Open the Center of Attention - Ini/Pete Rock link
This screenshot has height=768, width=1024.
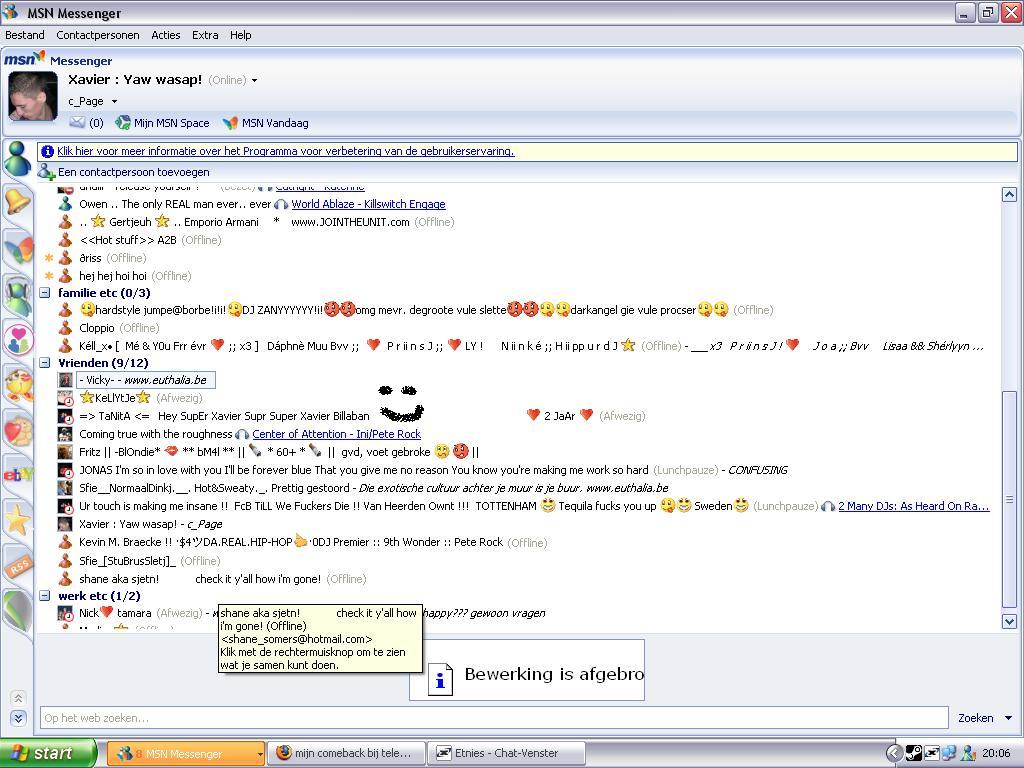tap(336, 434)
